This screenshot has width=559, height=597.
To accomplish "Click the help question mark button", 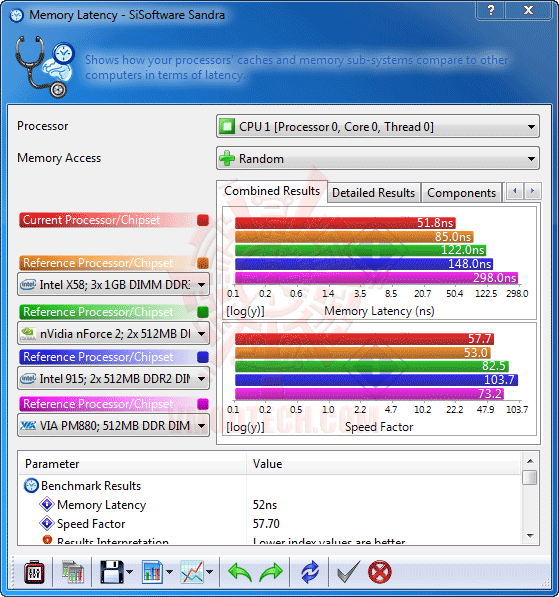I will click(491, 10).
